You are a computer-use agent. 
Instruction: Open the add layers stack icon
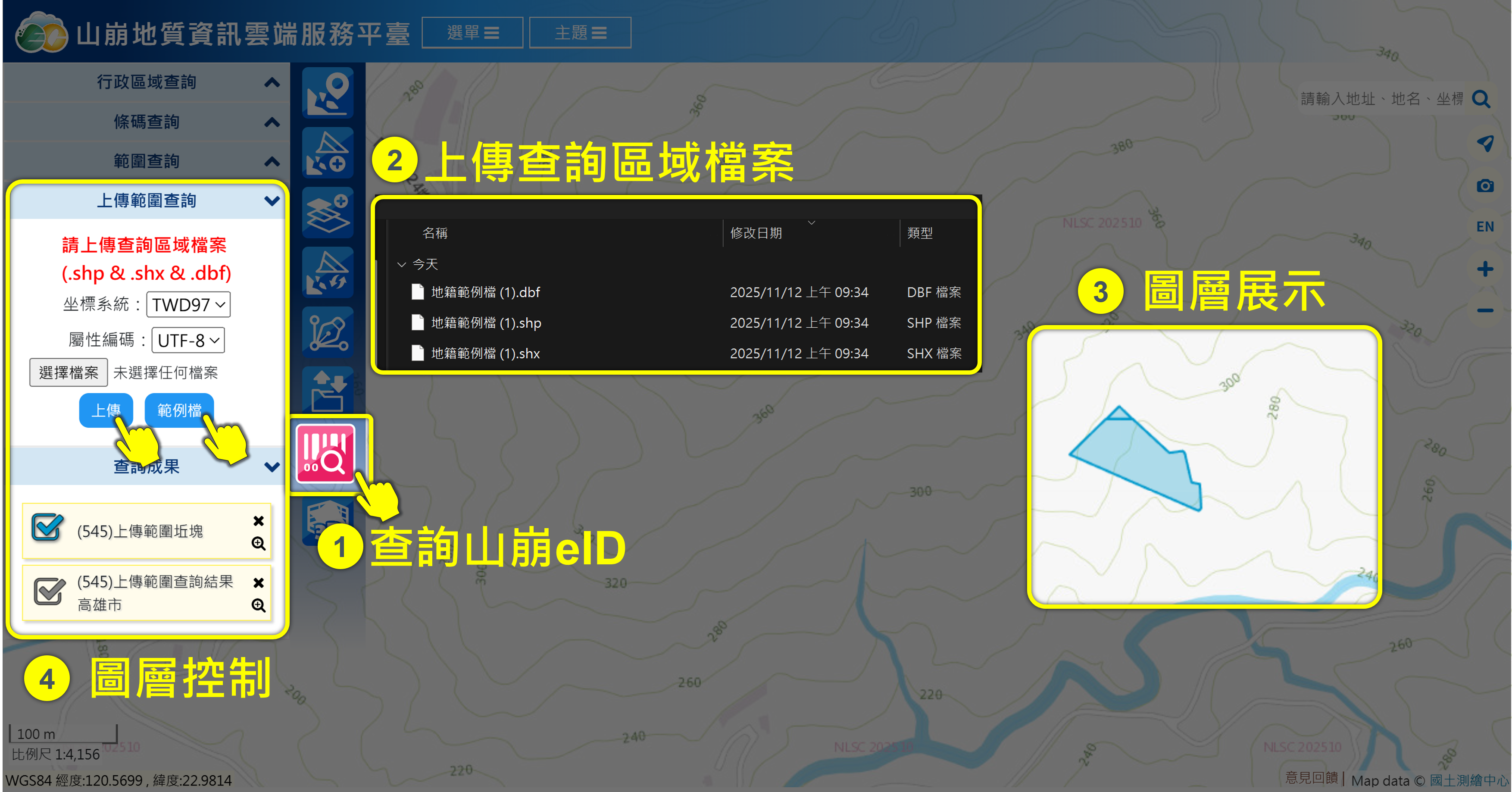pos(328,213)
